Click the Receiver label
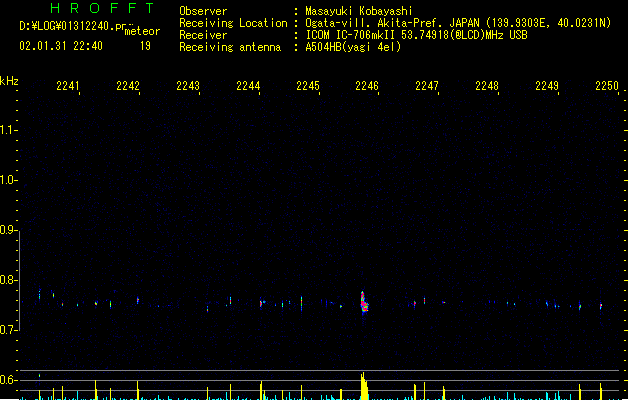The width and height of the screenshot is (629, 400). 203,35
